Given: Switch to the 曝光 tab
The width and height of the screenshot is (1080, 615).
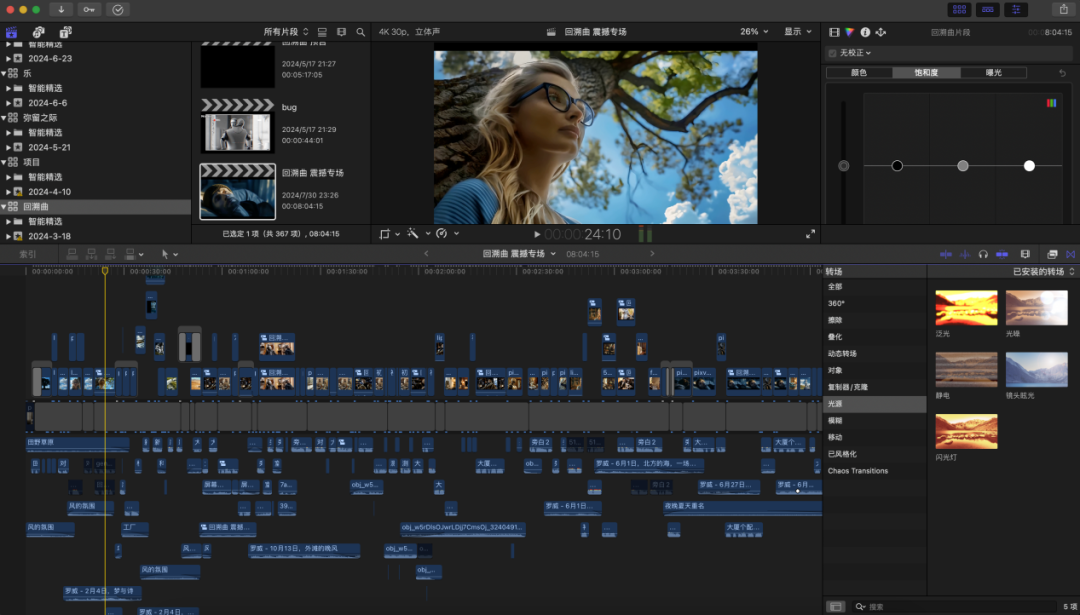Looking at the screenshot, I should tap(994, 72).
